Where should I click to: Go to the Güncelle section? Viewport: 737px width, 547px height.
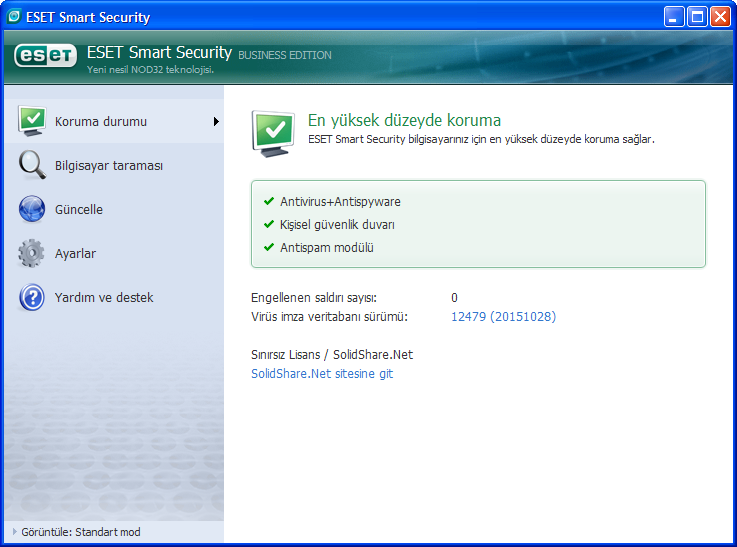(x=114, y=210)
